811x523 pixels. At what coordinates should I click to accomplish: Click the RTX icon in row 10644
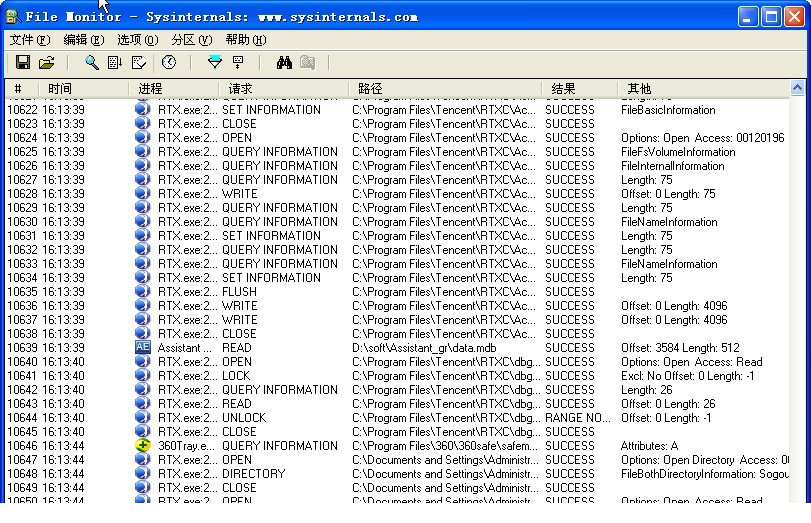point(142,417)
